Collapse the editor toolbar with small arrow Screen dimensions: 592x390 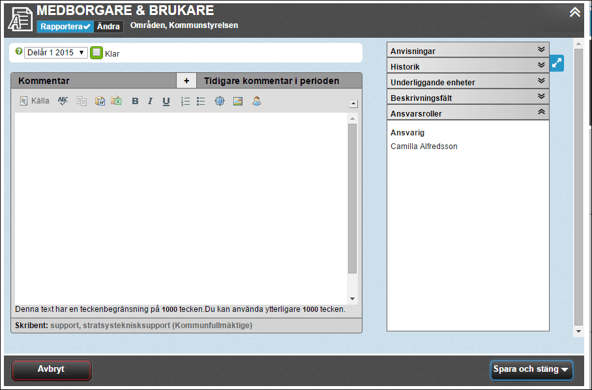[353, 103]
